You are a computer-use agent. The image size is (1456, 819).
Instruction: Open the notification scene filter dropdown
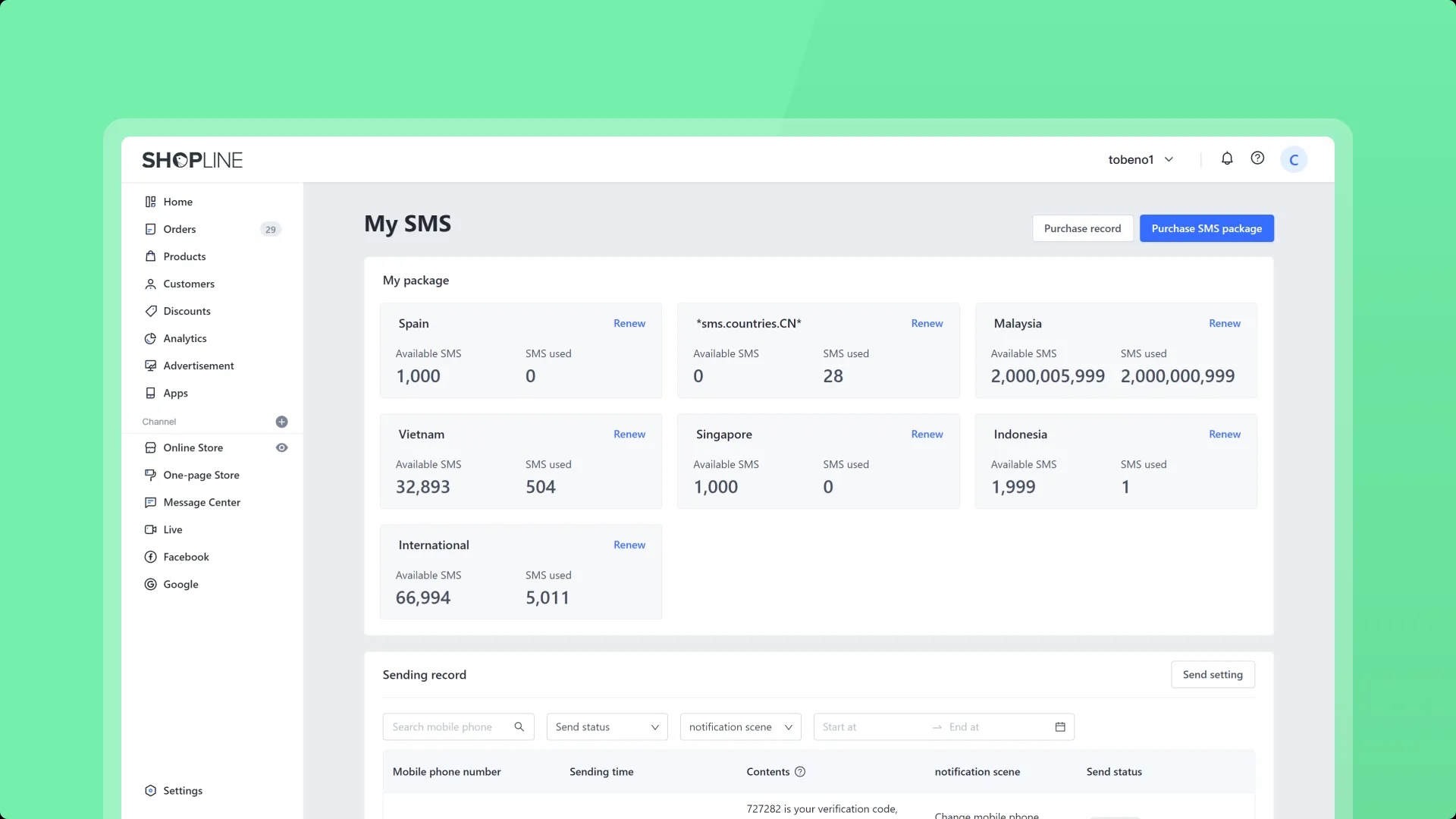pos(740,726)
